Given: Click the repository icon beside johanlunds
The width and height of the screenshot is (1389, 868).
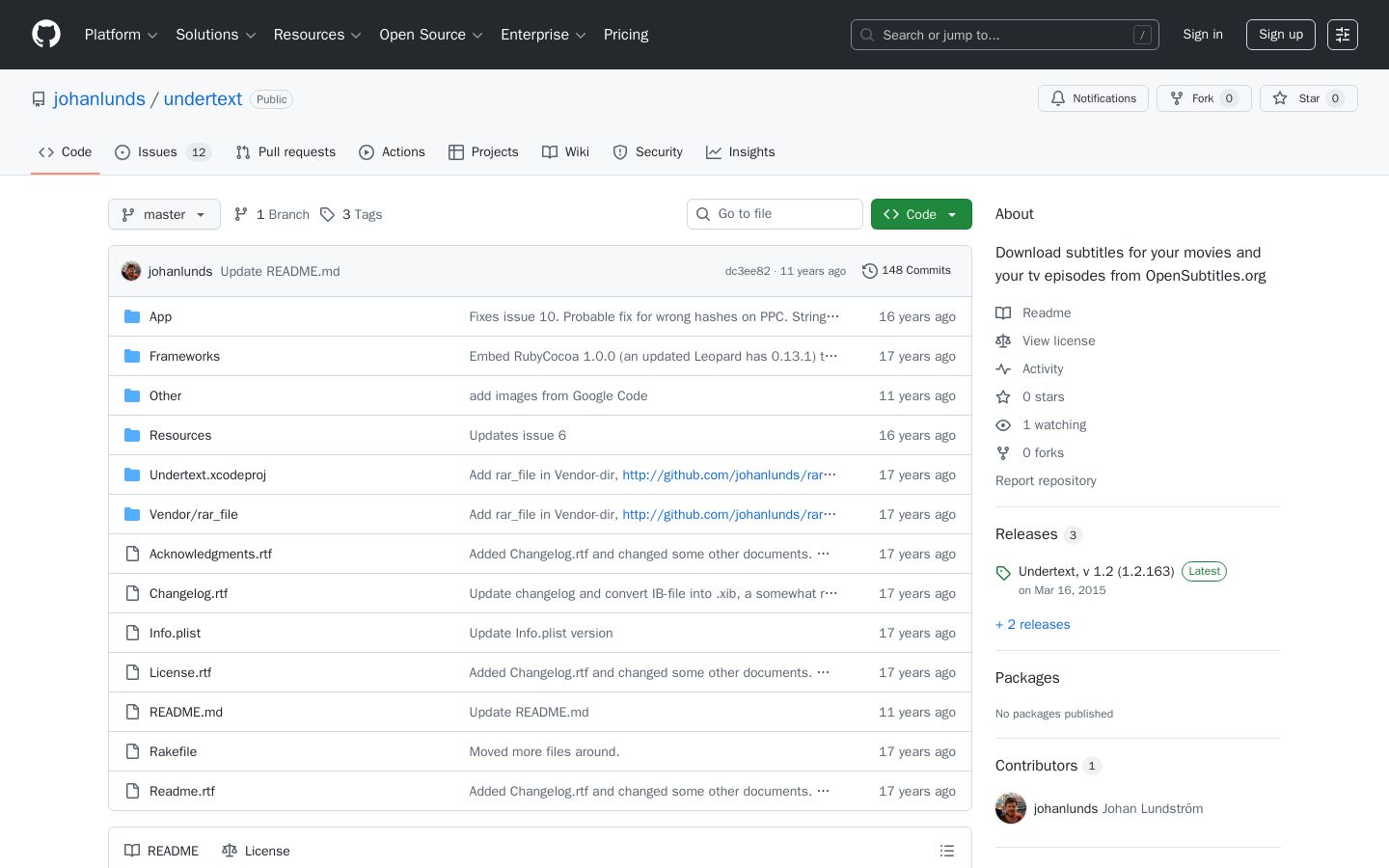Looking at the screenshot, I should (x=39, y=99).
